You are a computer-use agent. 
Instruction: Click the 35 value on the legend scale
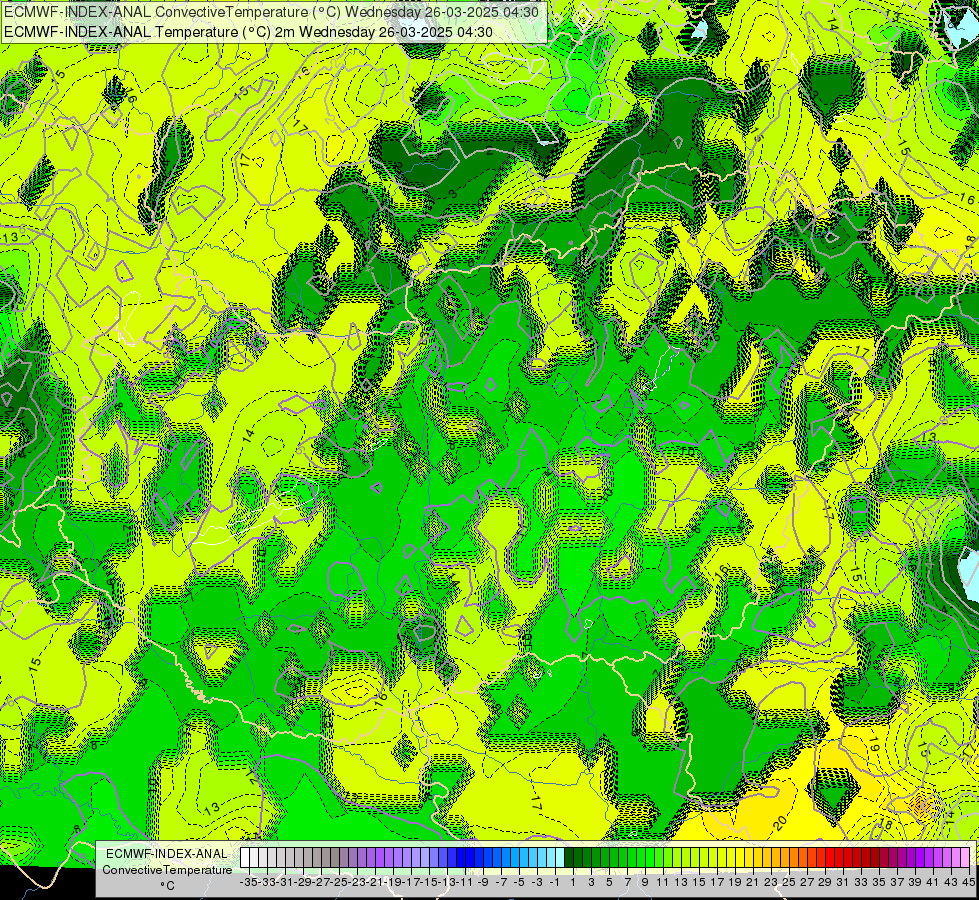coord(879,882)
